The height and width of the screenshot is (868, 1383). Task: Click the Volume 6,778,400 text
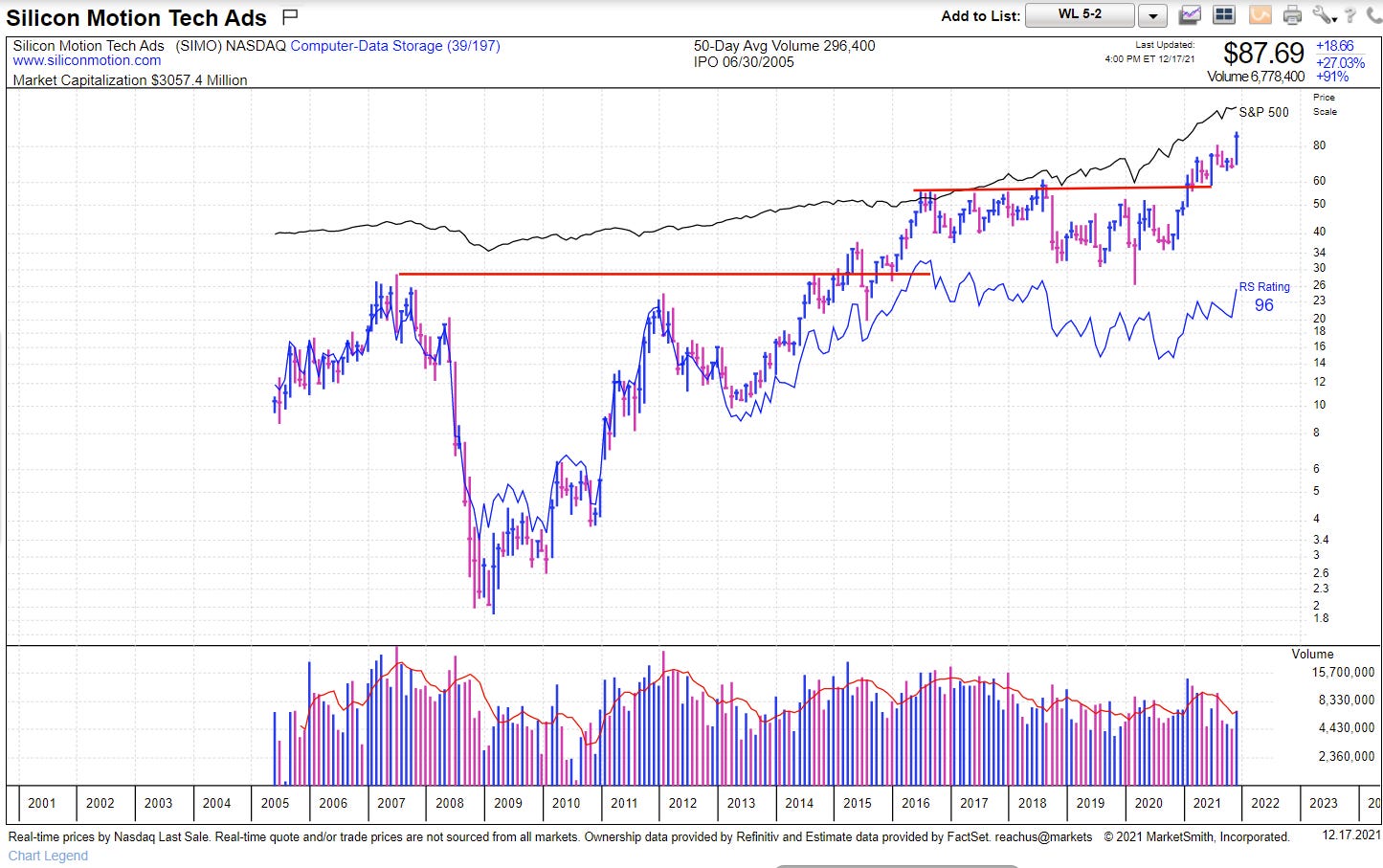(1256, 77)
